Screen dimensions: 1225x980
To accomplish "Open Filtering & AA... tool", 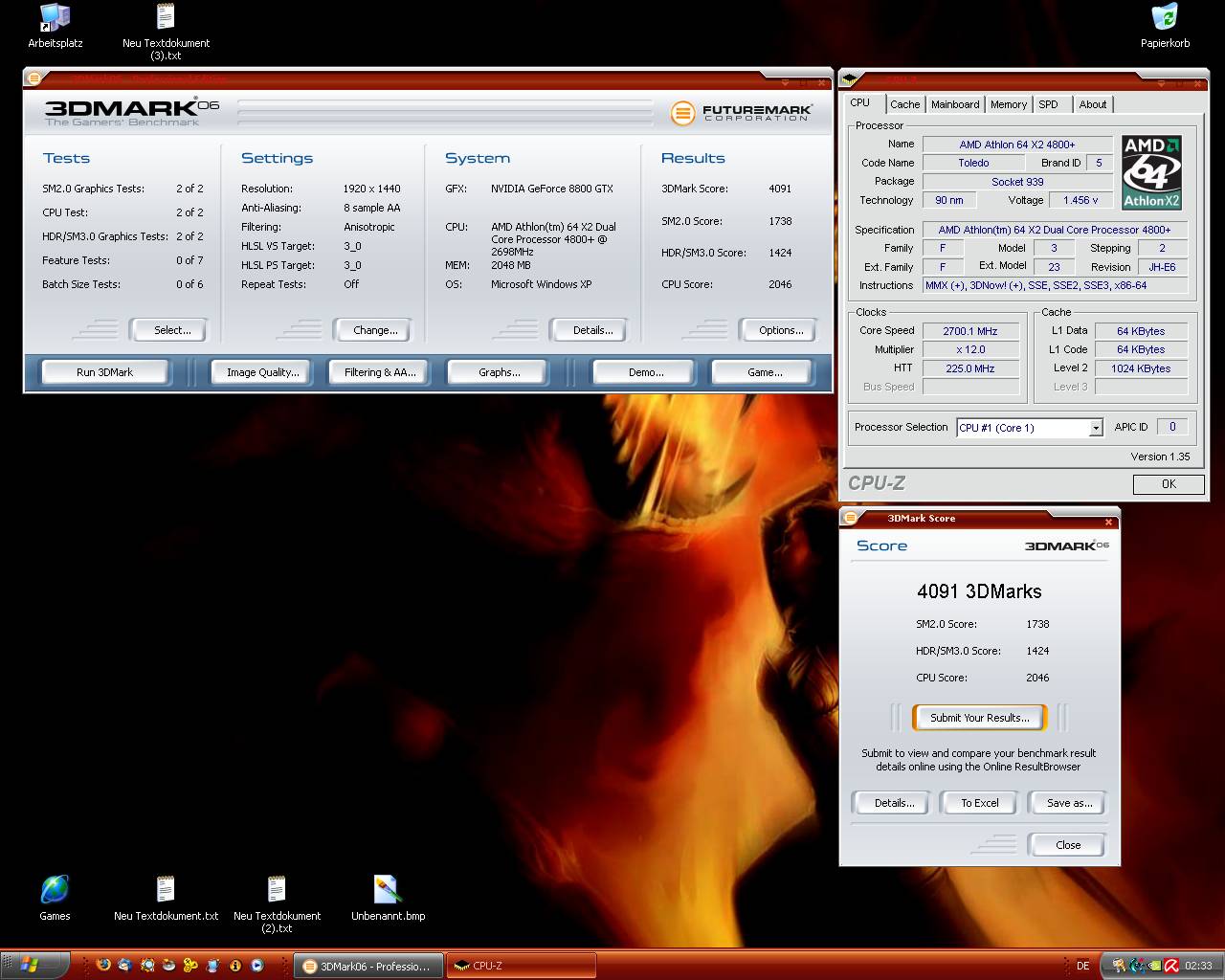I will tap(380, 372).
